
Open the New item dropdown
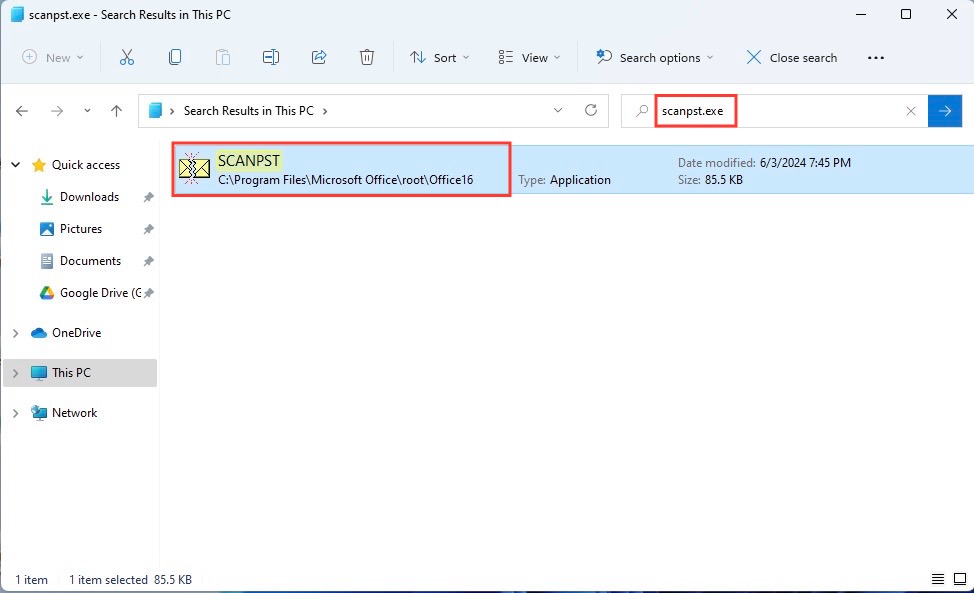tap(53, 58)
